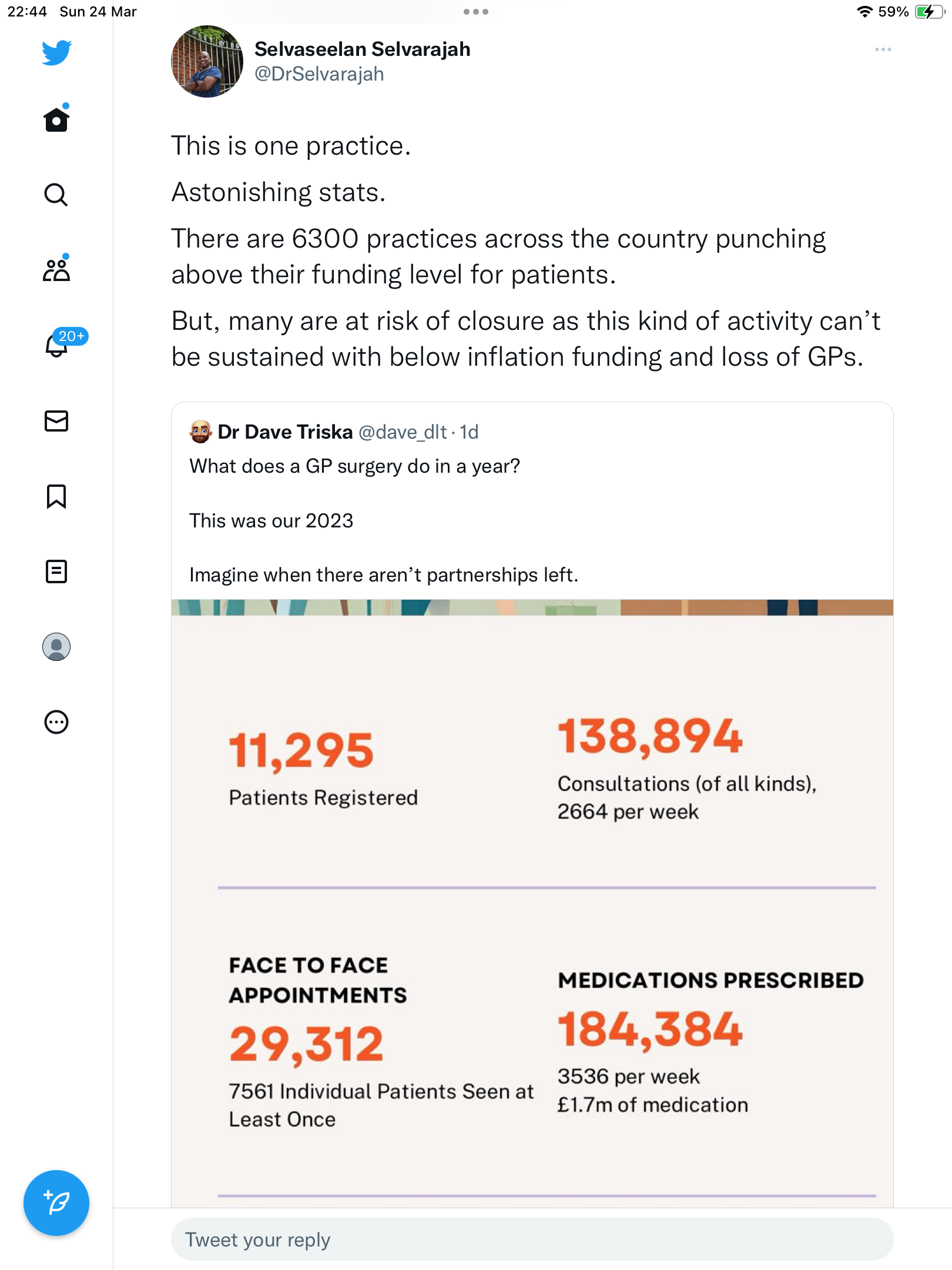The image size is (952, 1270).
Task: Open Messages envelope icon
Action: coord(56,421)
